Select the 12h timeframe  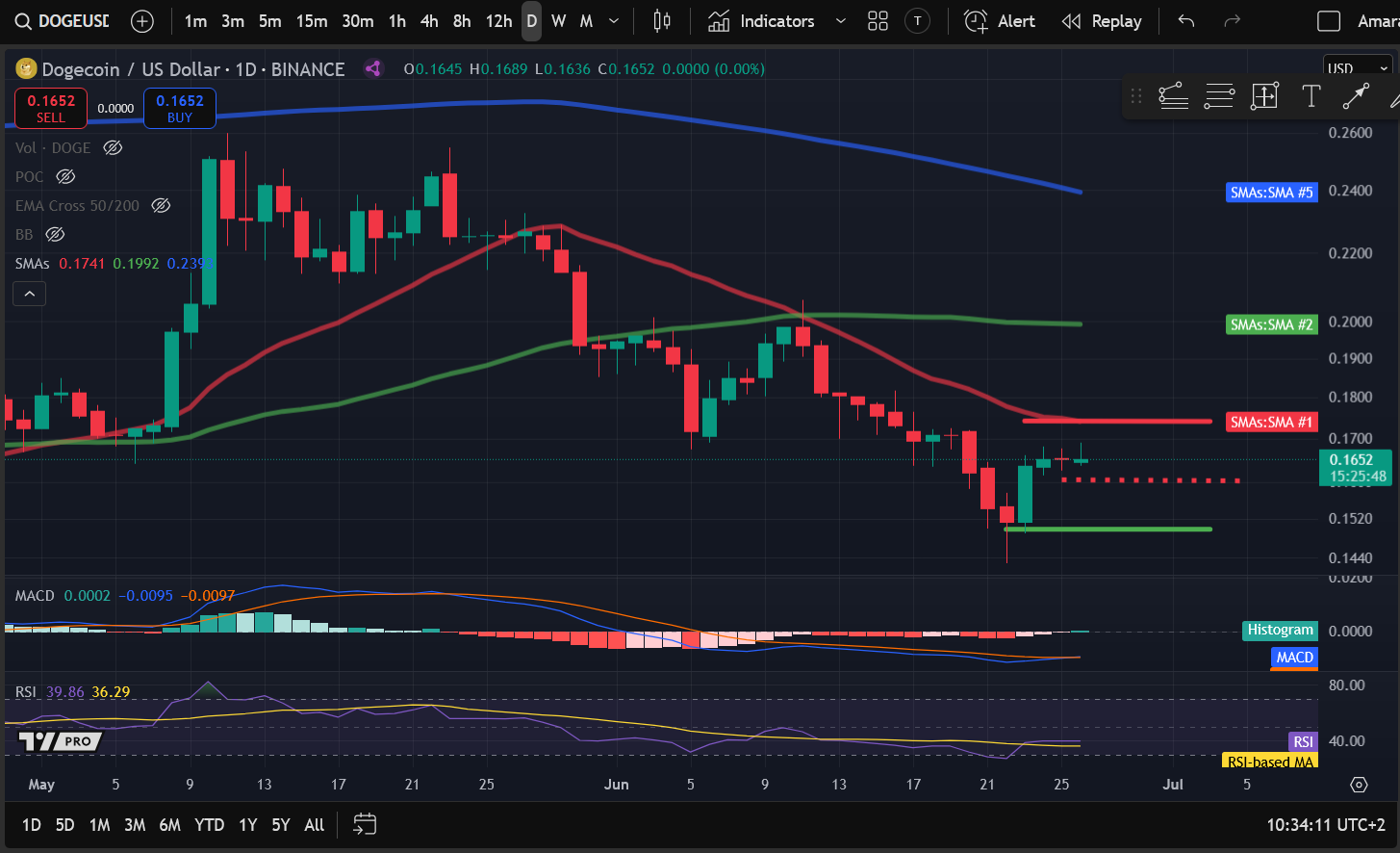(x=498, y=21)
